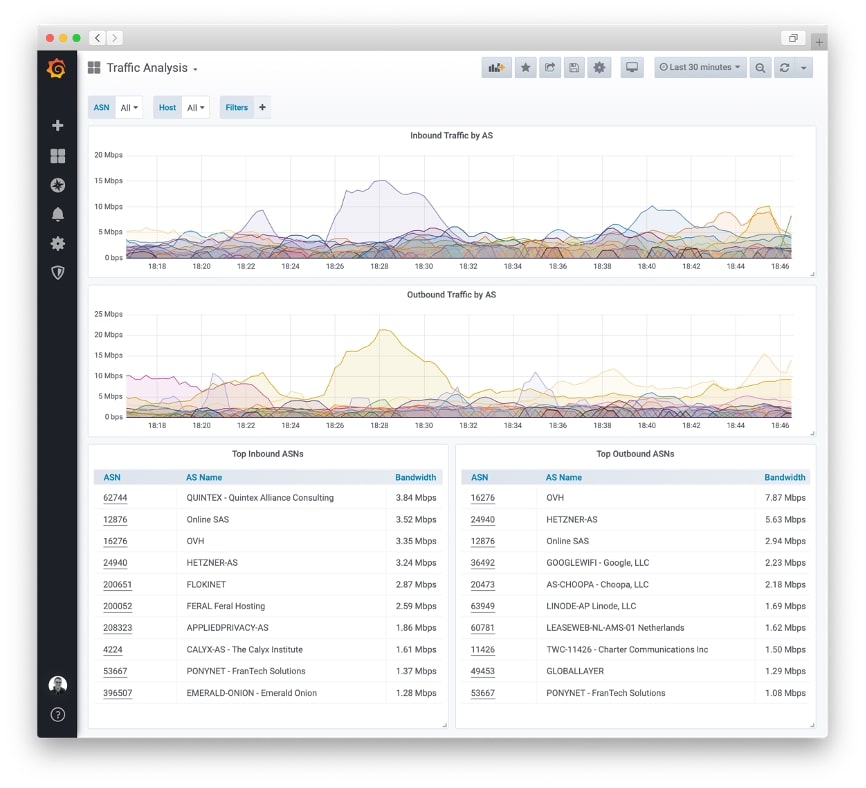Open inbound ASN 4224 link
The width and height of the screenshot is (866, 788).
(x=113, y=649)
